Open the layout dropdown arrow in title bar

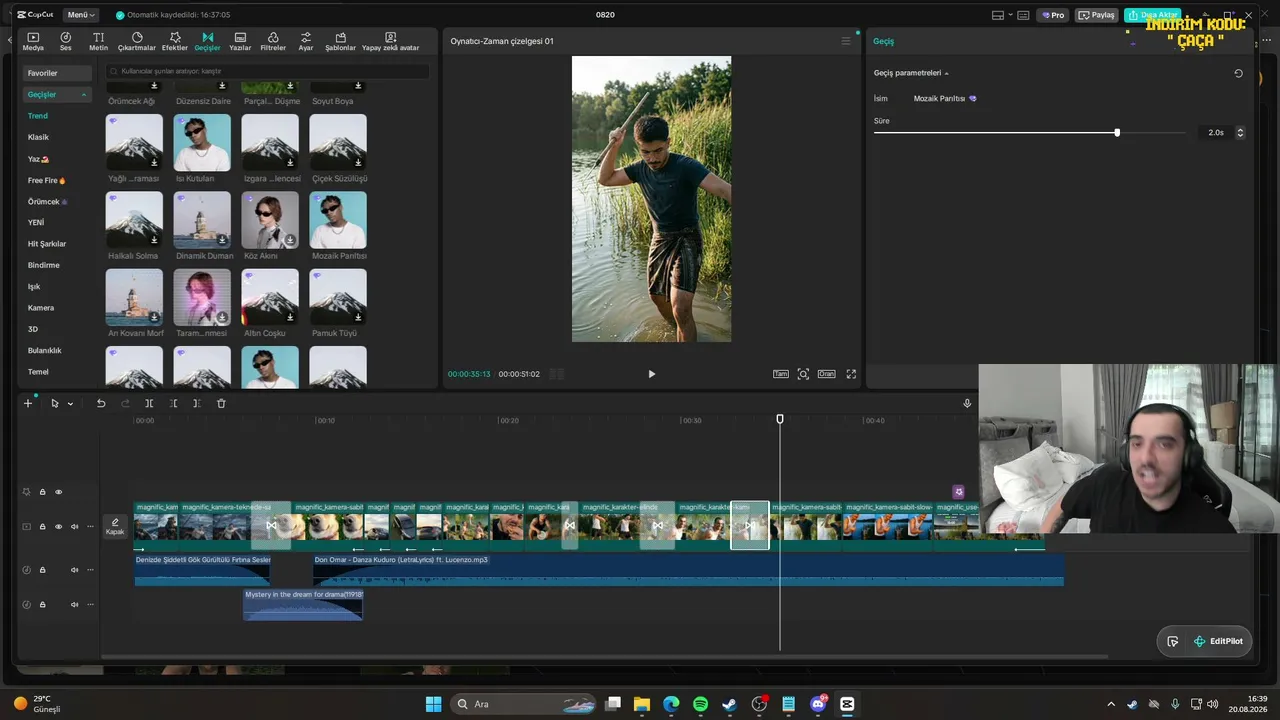click(x=1011, y=15)
